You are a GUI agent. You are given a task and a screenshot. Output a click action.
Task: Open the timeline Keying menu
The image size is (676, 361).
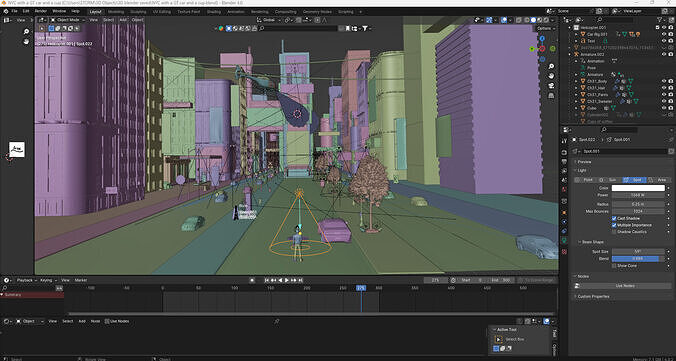tap(48, 280)
